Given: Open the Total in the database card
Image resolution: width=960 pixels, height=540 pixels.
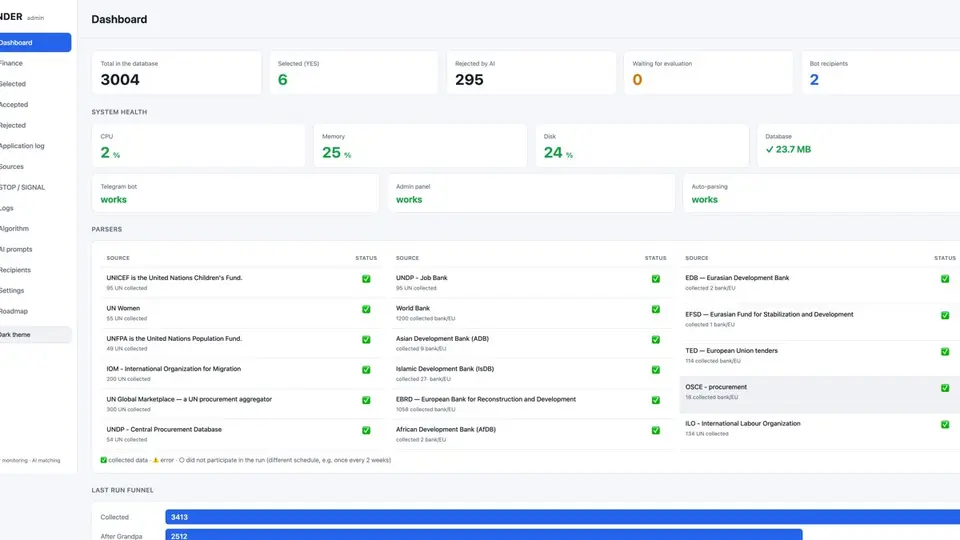Looking at the screenshot, I should tap(176, 73).
